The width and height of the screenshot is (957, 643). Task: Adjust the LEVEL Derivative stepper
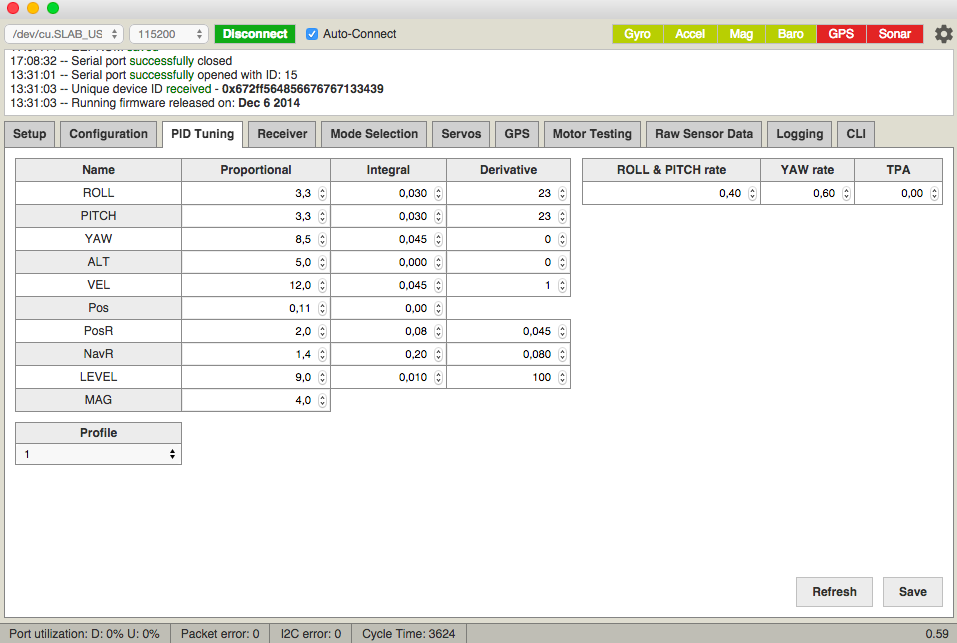click(562, 378)
